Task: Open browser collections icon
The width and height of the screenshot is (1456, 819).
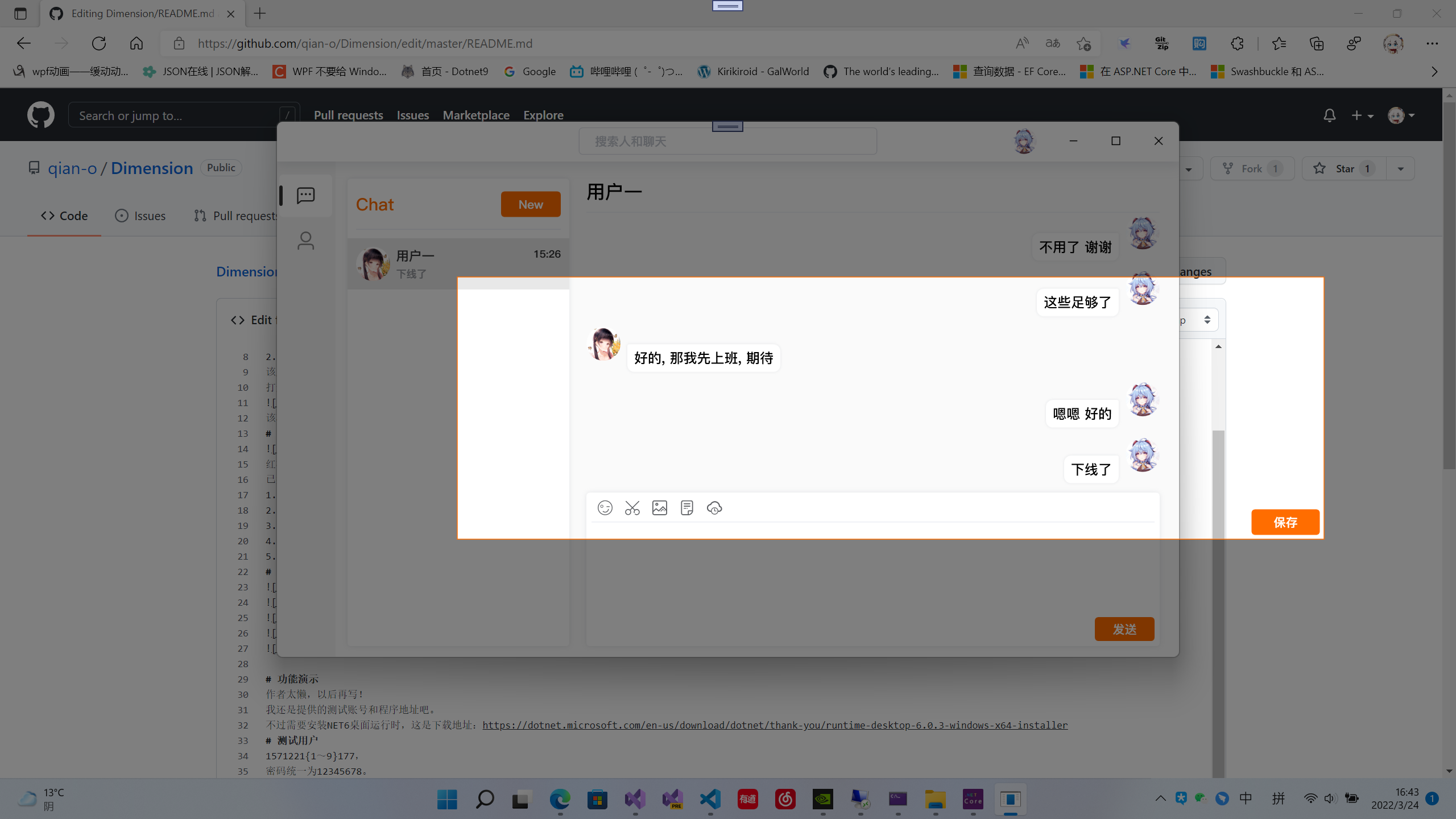Action: click(x=1317, y=43)
